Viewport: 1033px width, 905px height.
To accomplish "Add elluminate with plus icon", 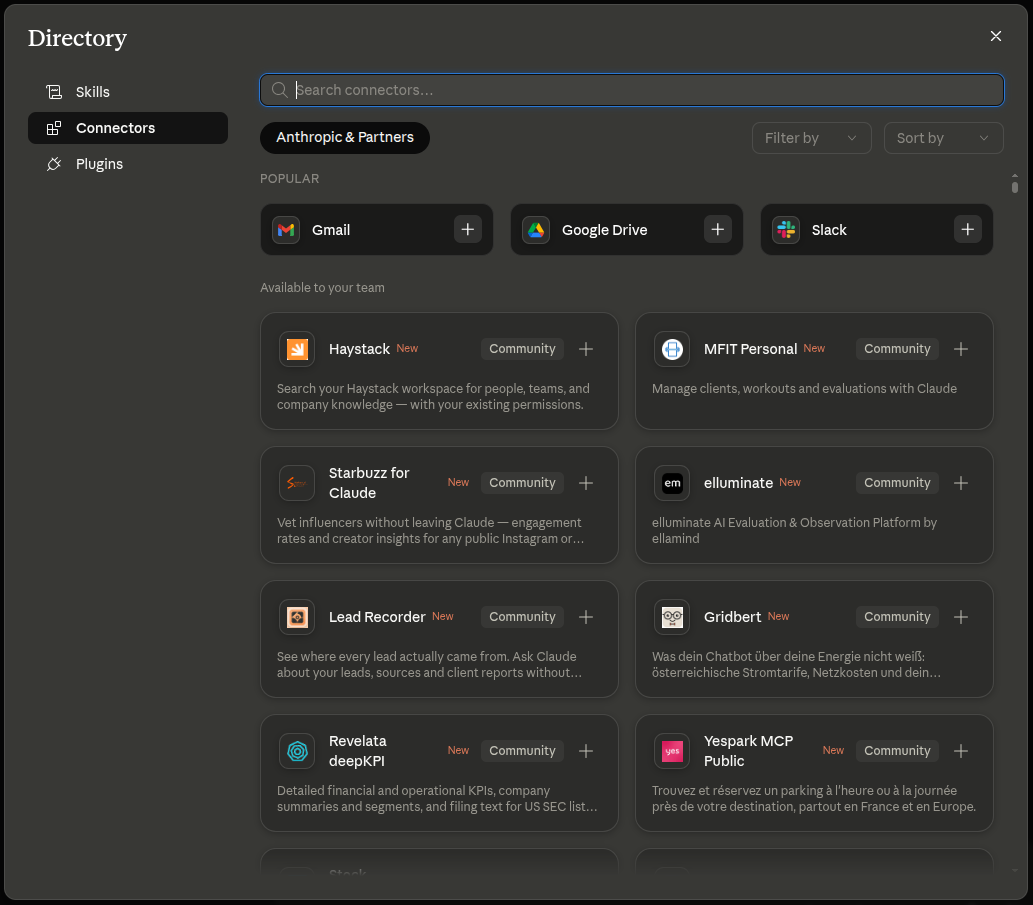I will click(x=961, y=483).
